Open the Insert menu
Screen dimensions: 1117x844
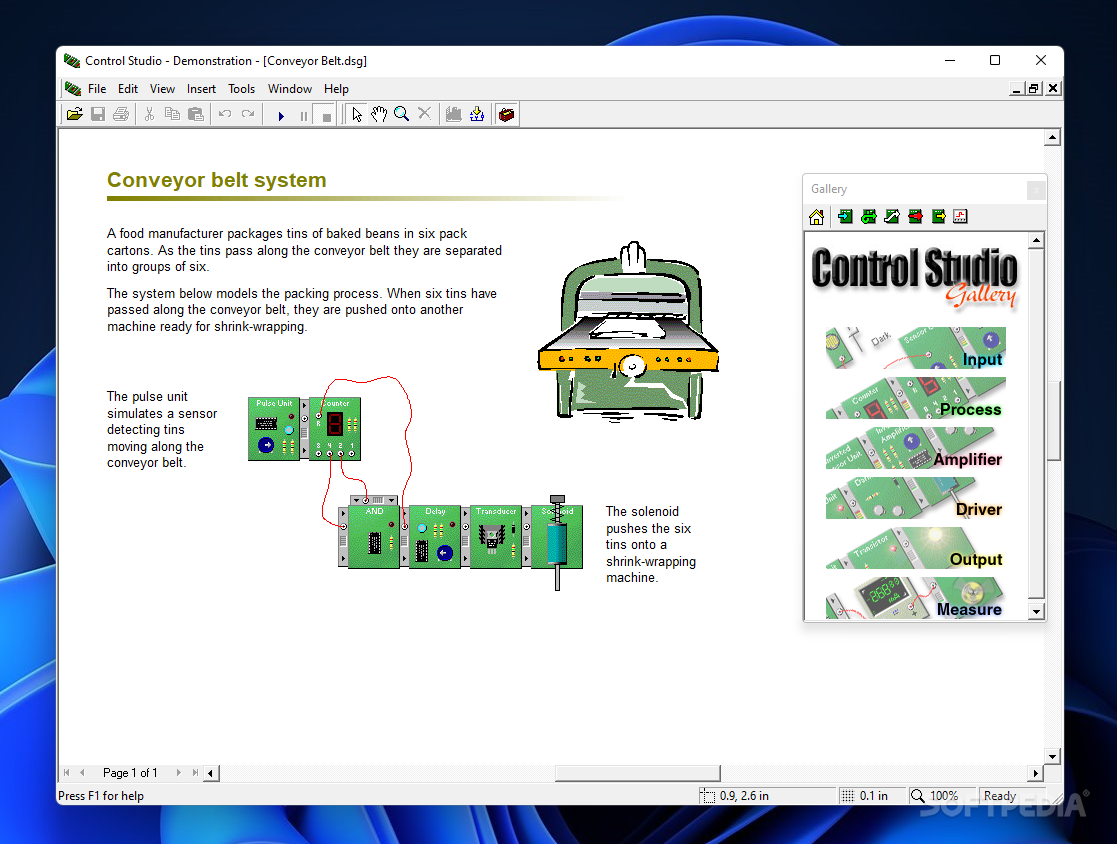coord(201,89)
